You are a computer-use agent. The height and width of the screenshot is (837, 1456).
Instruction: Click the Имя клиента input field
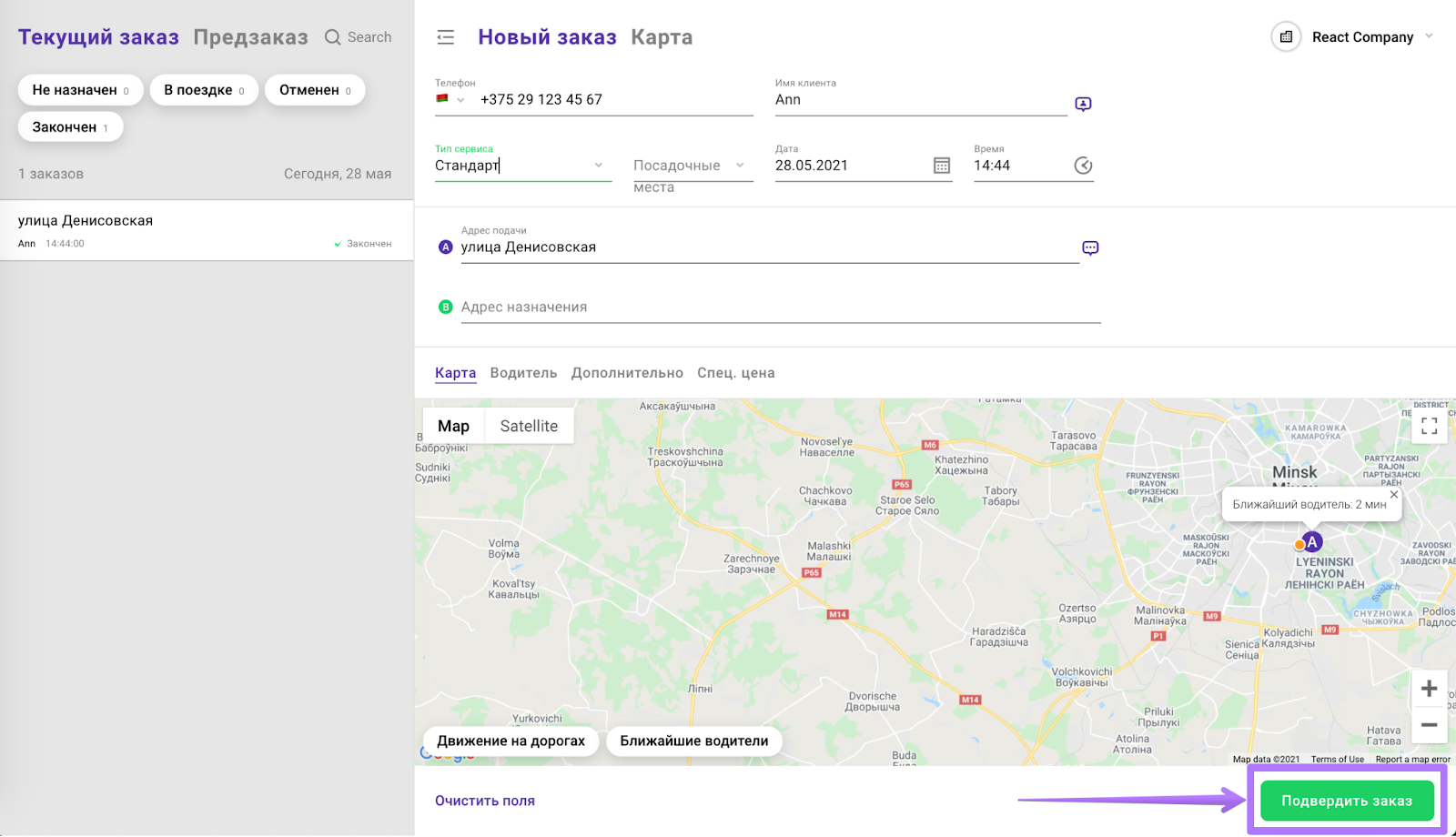[921, 100]
